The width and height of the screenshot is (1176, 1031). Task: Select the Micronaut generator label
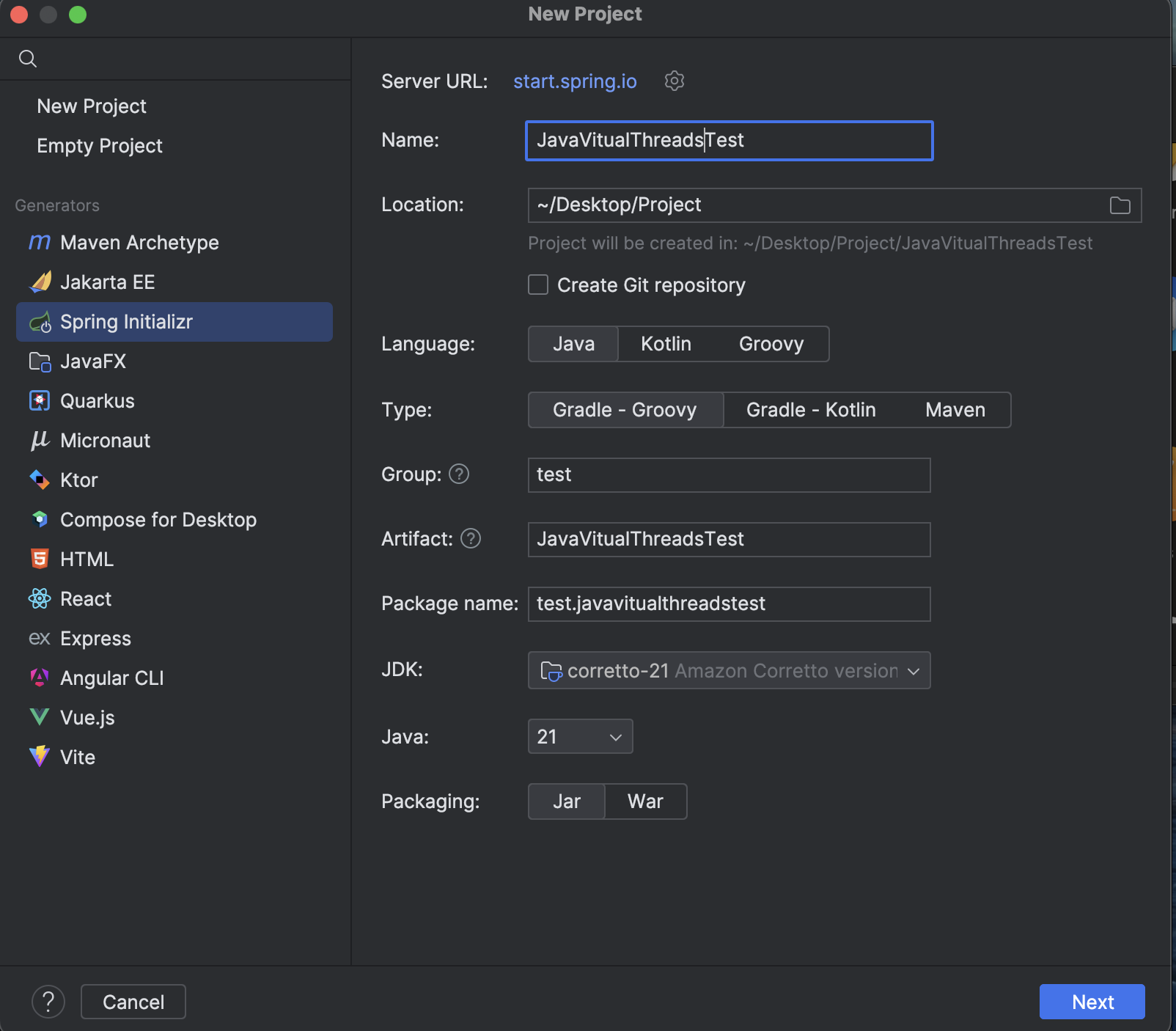(x=105, y=441)
